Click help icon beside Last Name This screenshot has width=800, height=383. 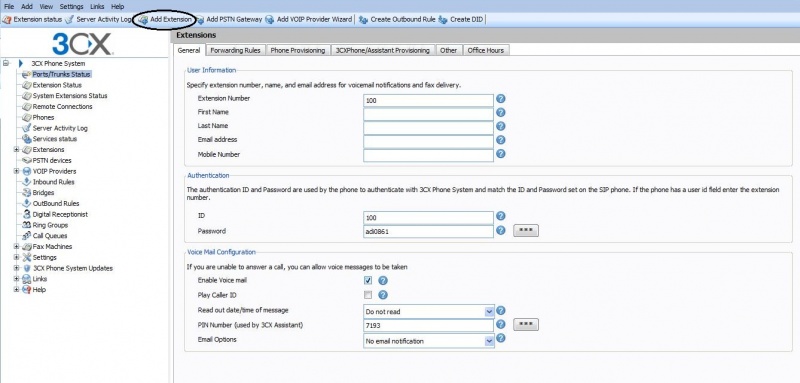tap(501, 126)
